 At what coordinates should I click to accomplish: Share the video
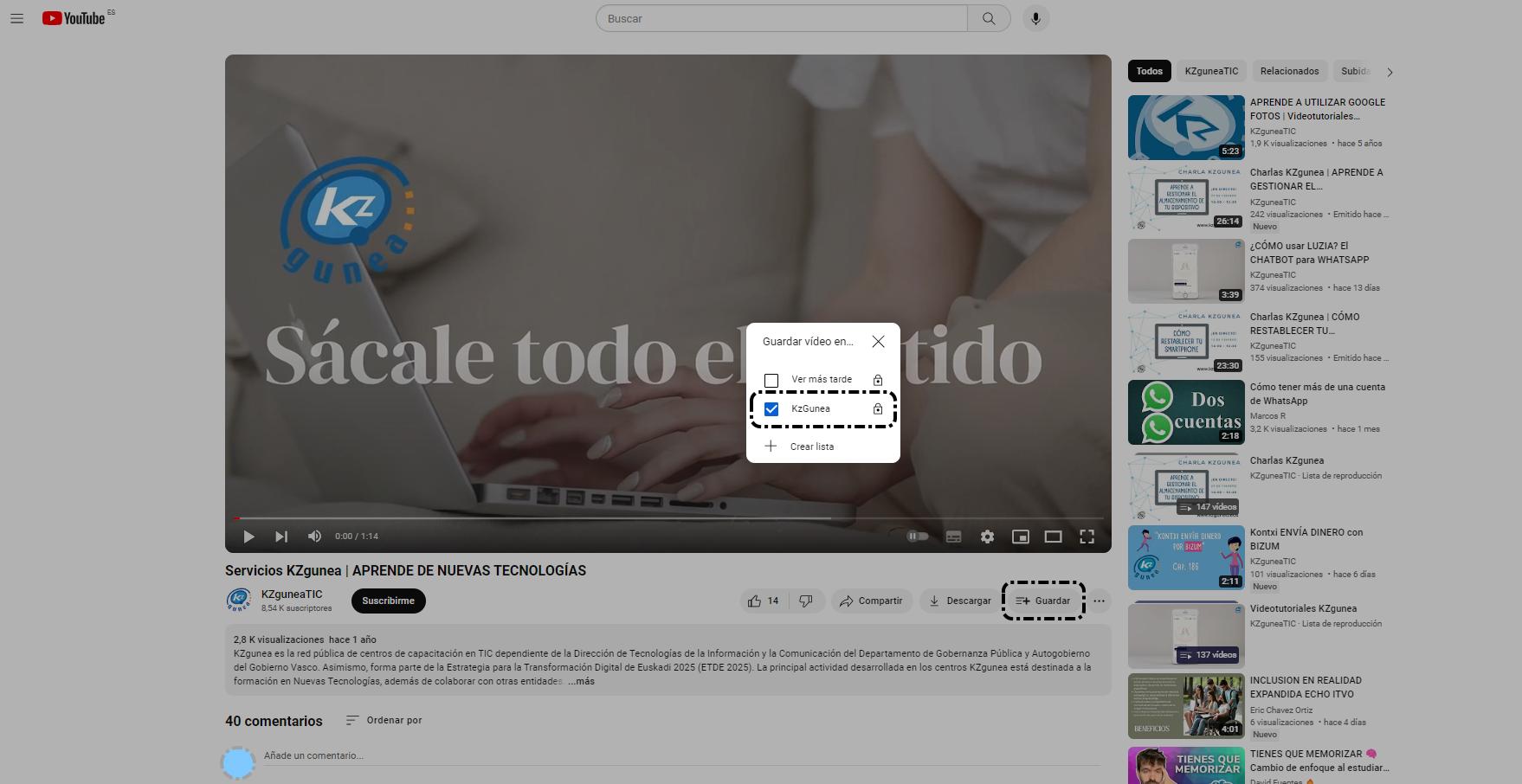tap(871, 601)
